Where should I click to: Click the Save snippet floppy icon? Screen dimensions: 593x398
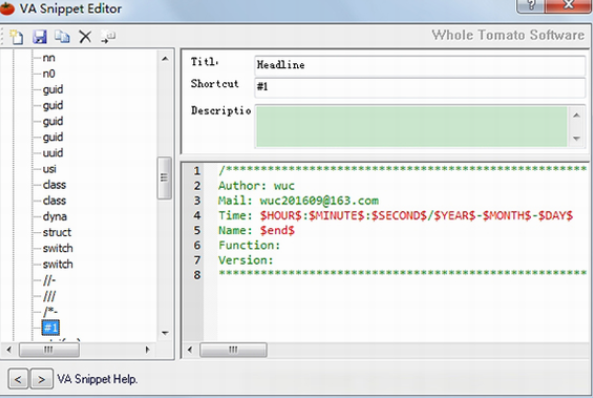40,37
